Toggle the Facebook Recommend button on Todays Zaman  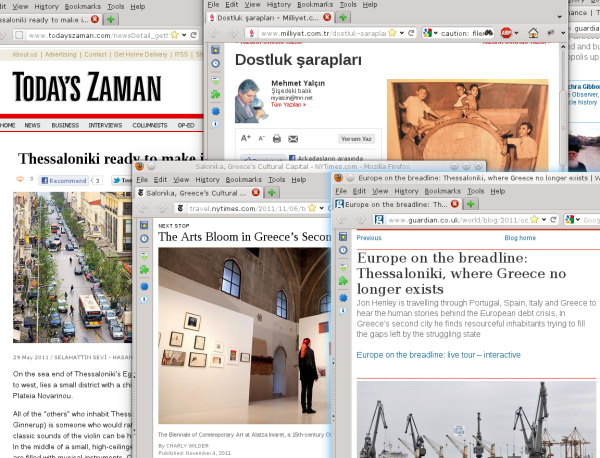tap(67, 181)
